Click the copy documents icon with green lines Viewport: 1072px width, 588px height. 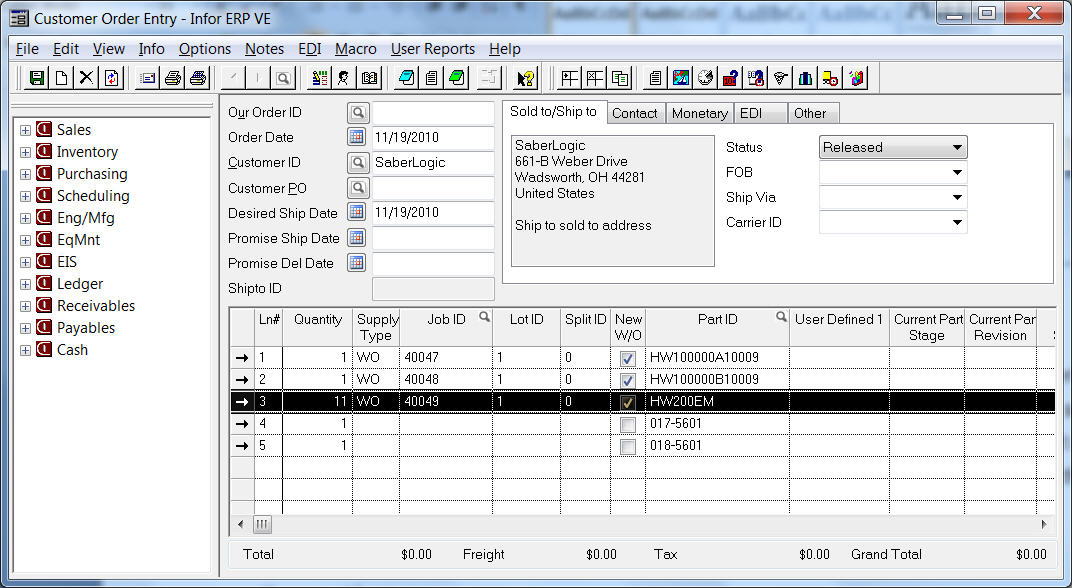coord(620,78)
